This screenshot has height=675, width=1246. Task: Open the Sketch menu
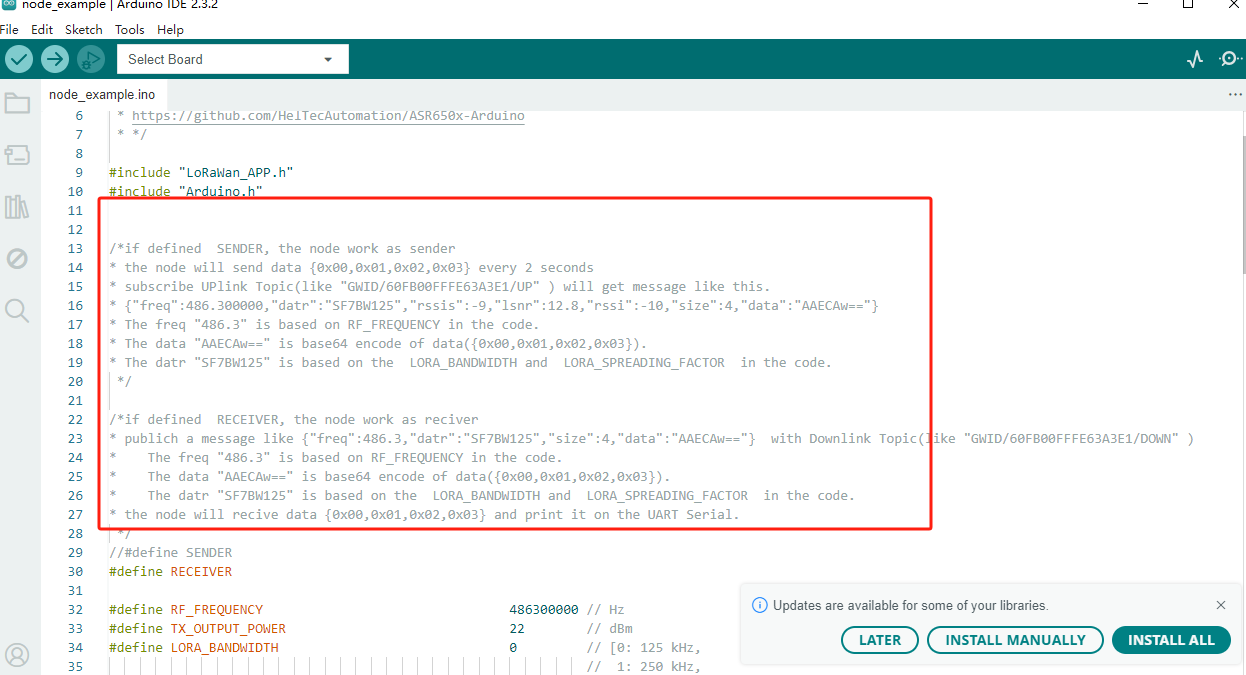[x=84, y=30]
